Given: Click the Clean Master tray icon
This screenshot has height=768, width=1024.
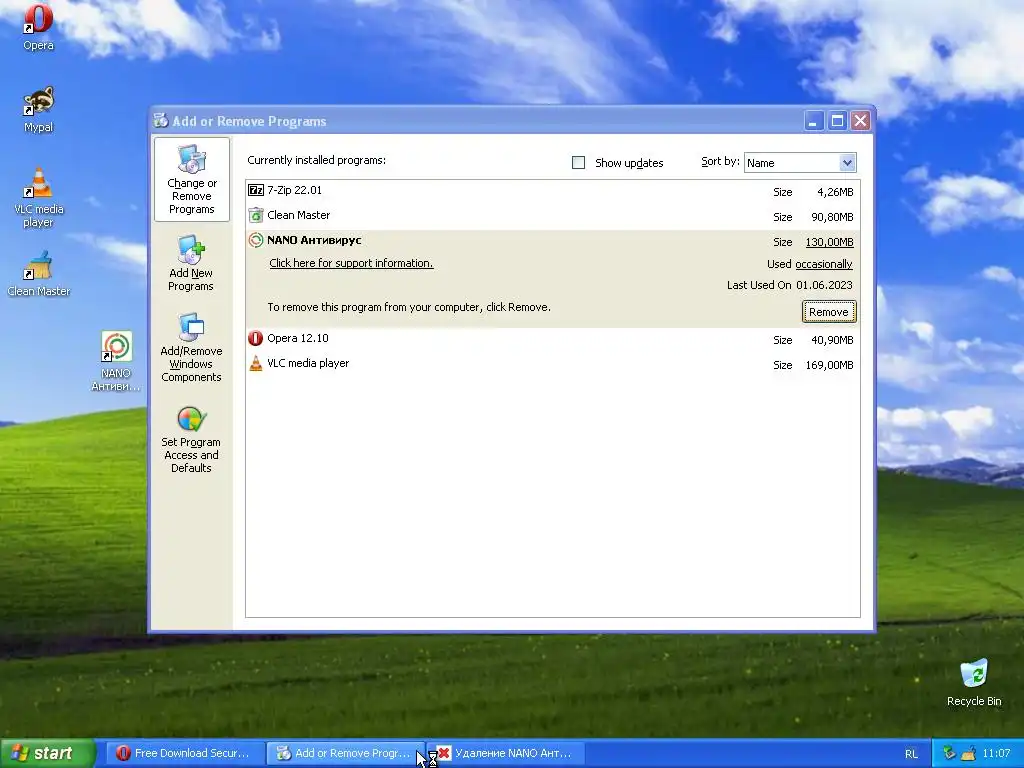Looking at the screenshot, I should tap(968, 753).
